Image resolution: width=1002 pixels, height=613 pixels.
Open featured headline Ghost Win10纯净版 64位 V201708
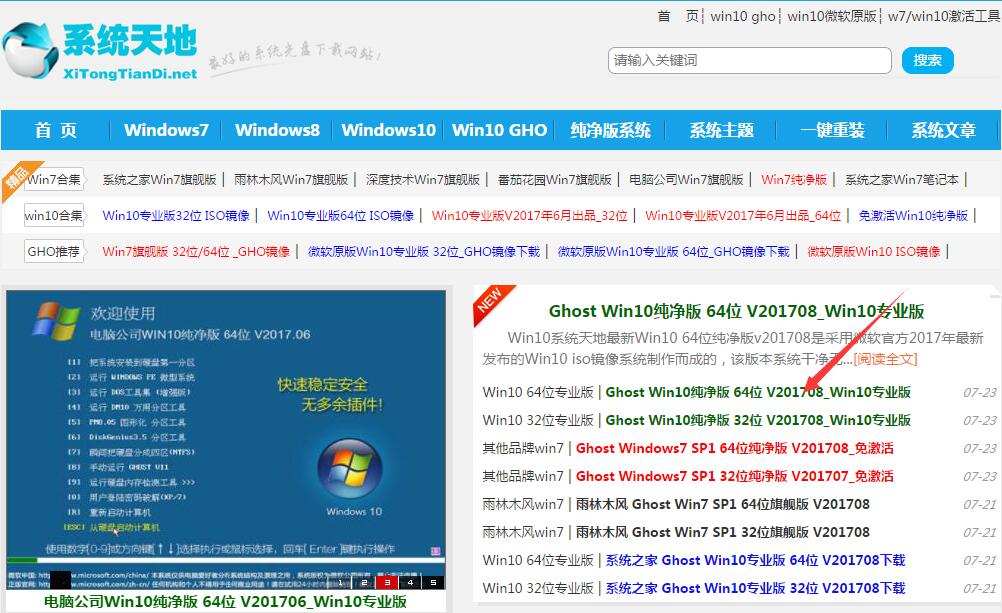(x=737, y=311)
